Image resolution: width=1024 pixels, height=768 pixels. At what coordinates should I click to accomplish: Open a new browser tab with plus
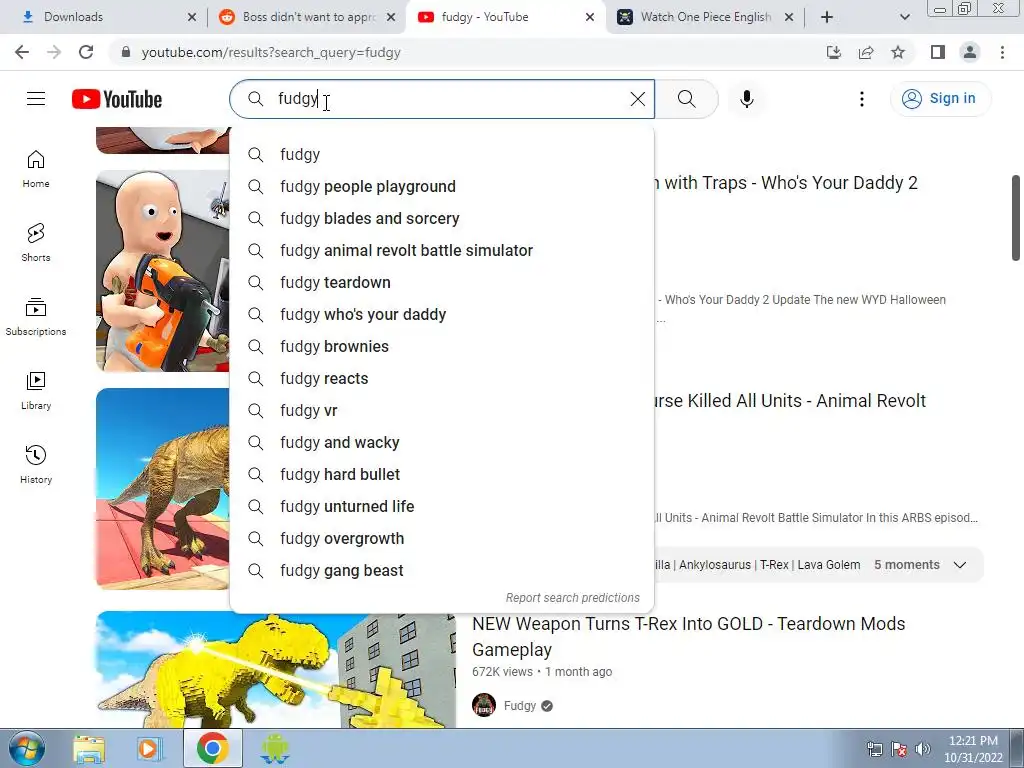tap(827, 17)
